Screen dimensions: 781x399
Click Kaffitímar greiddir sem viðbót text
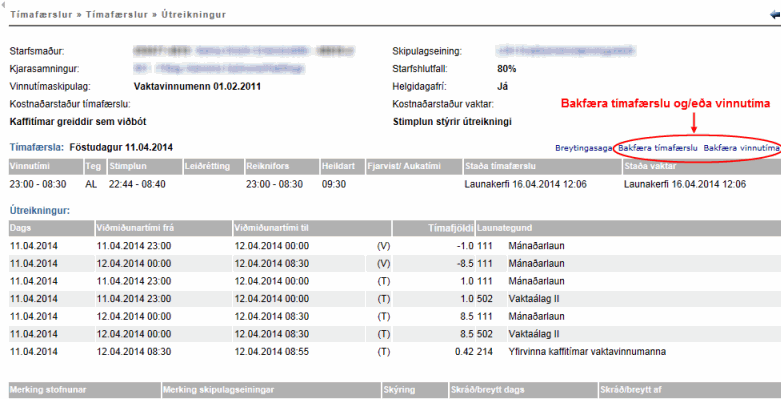click(78, 122)
